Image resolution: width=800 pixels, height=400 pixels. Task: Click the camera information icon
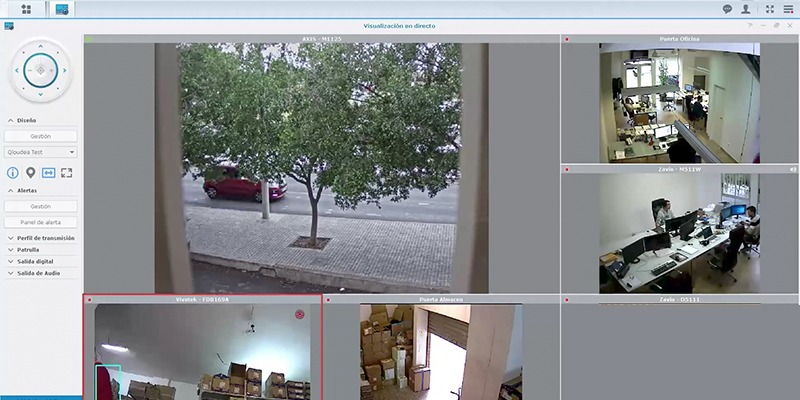pos(13,173)
